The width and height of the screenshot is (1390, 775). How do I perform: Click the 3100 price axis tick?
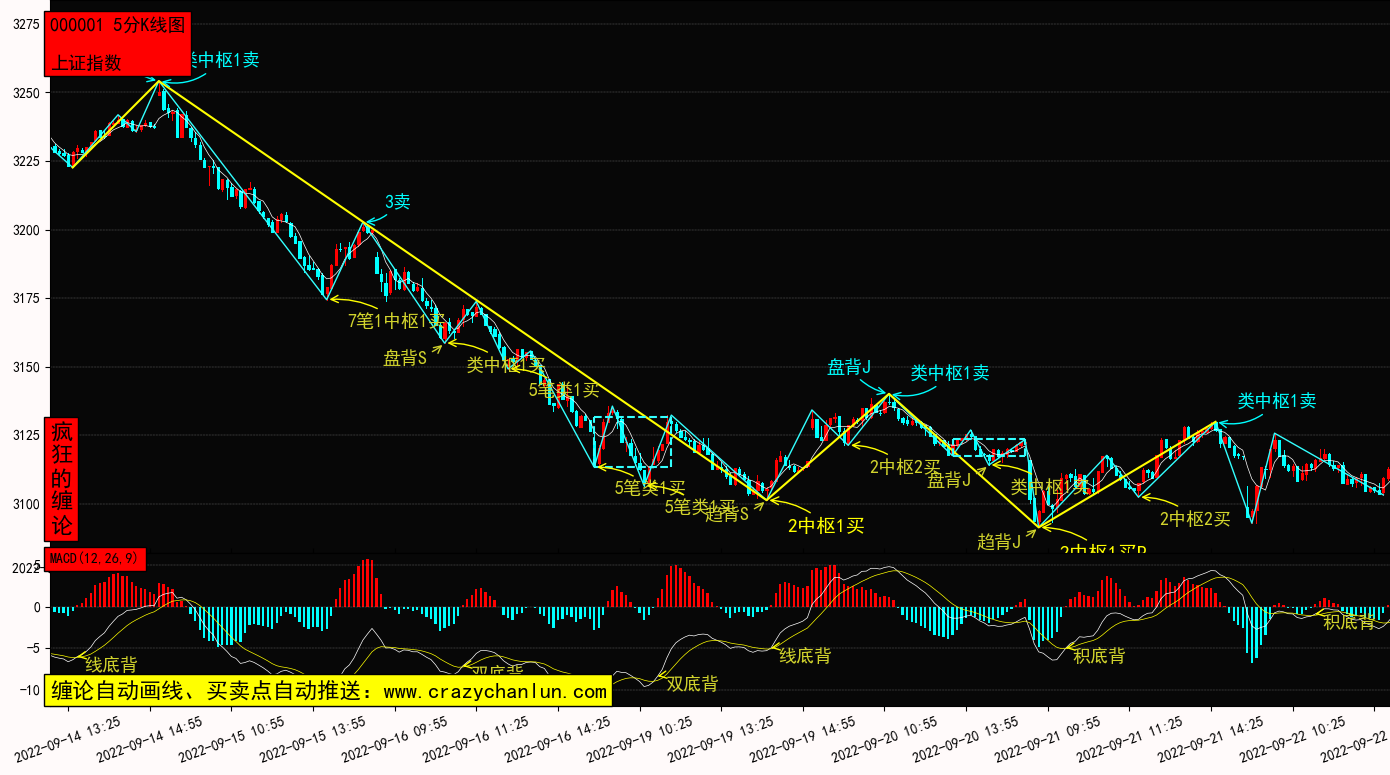pyautogui.click(x=25, y=504)
